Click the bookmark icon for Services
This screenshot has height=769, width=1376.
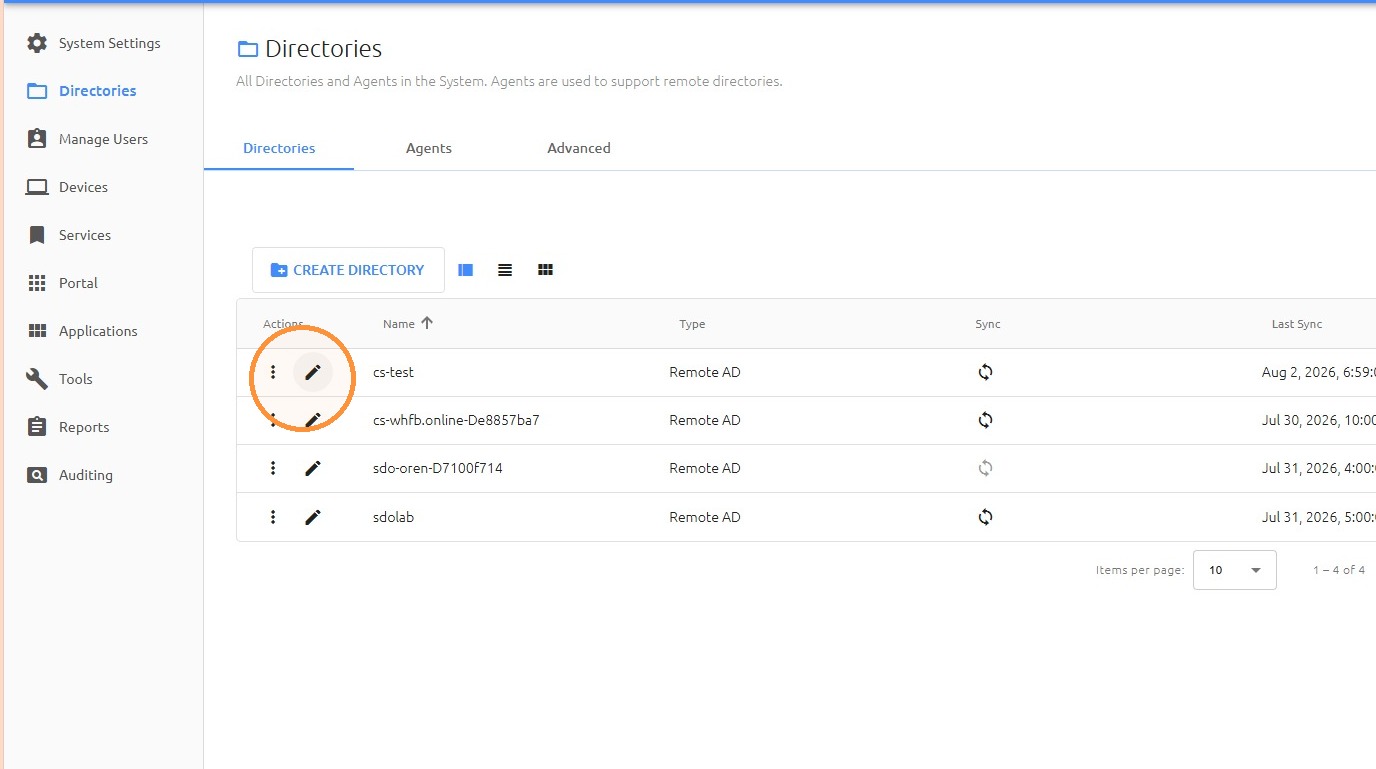tap(37, 235)
